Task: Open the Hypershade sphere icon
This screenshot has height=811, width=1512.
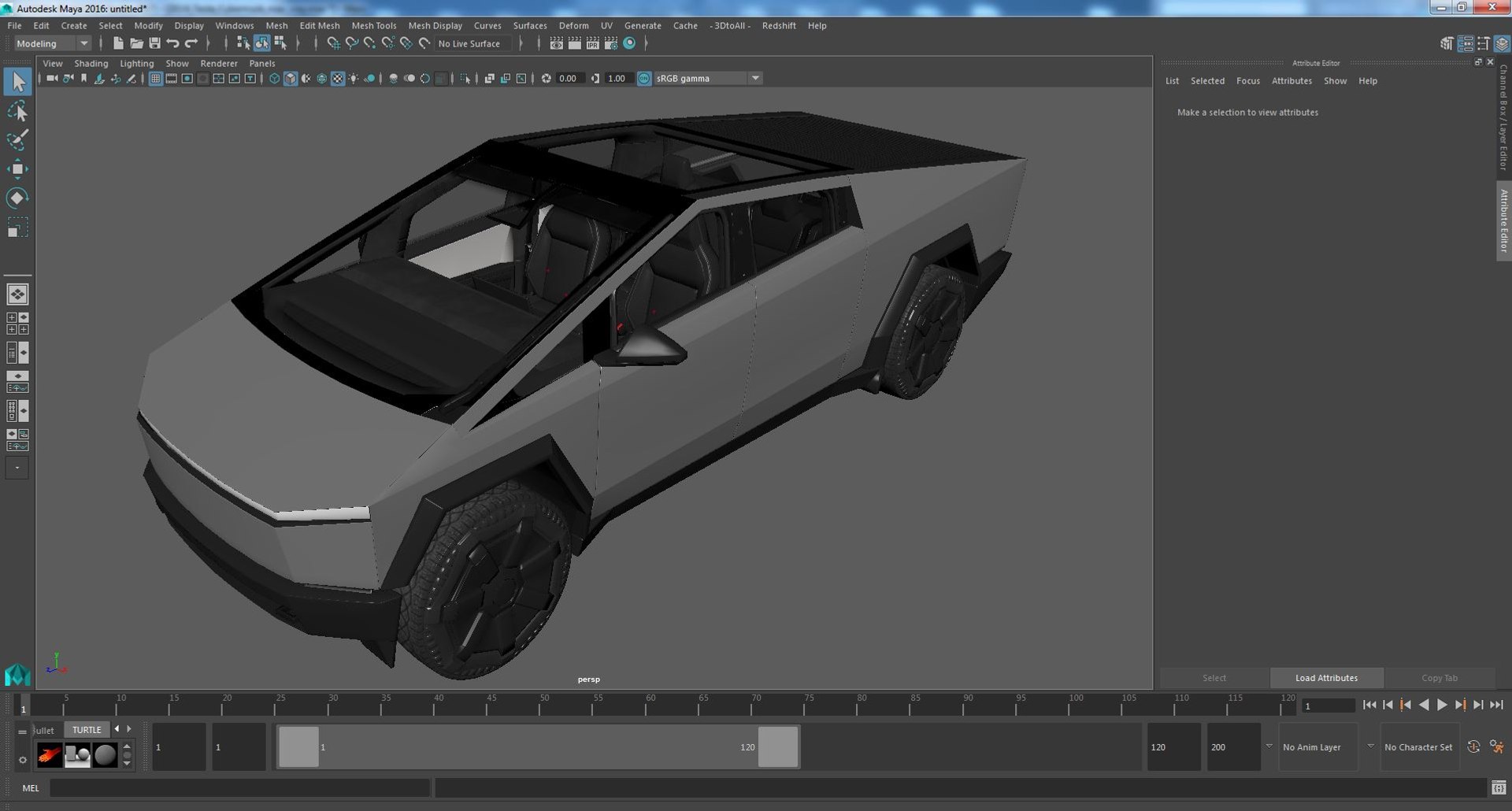Action: point(629,43)
